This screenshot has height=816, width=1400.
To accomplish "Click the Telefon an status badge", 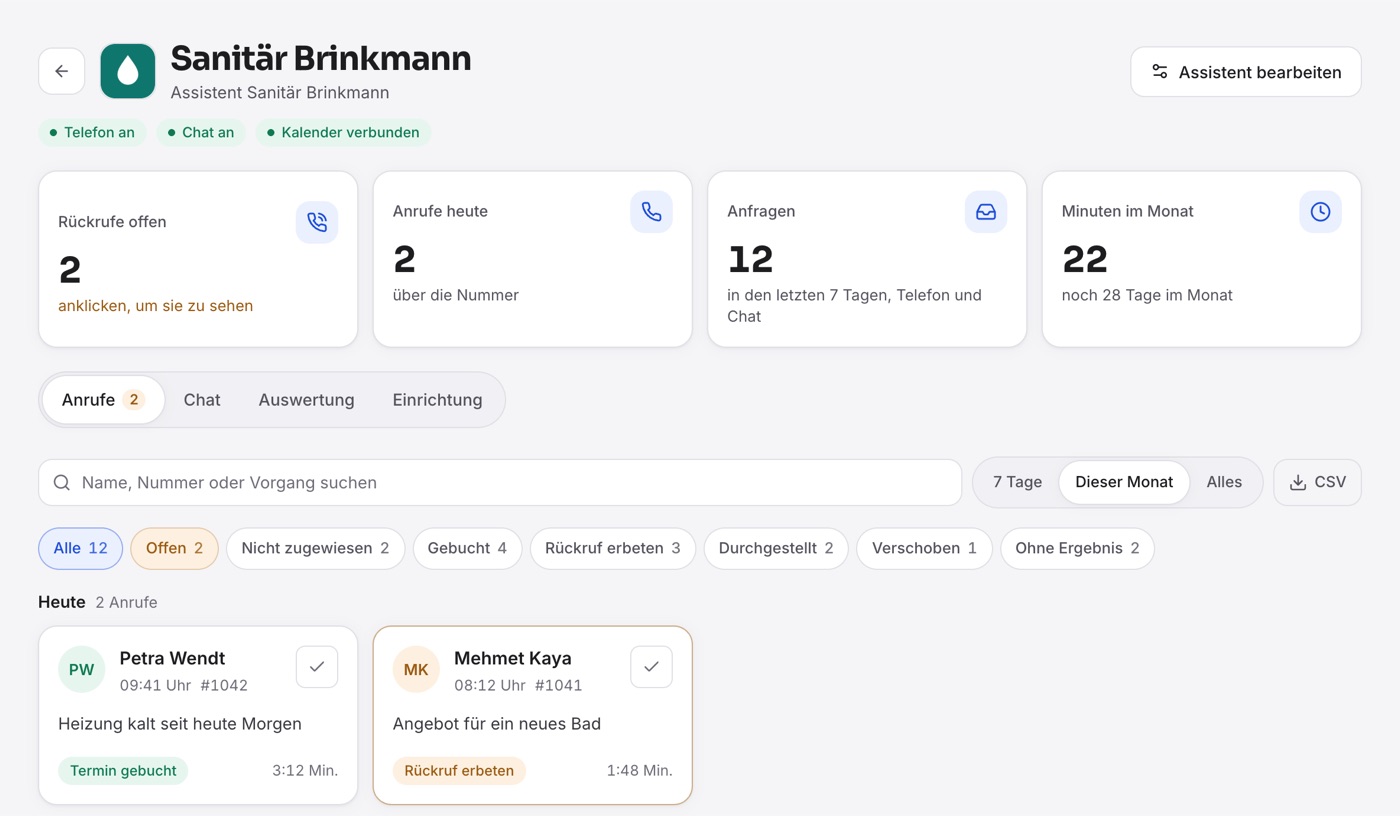I will [x=93, y=133].
